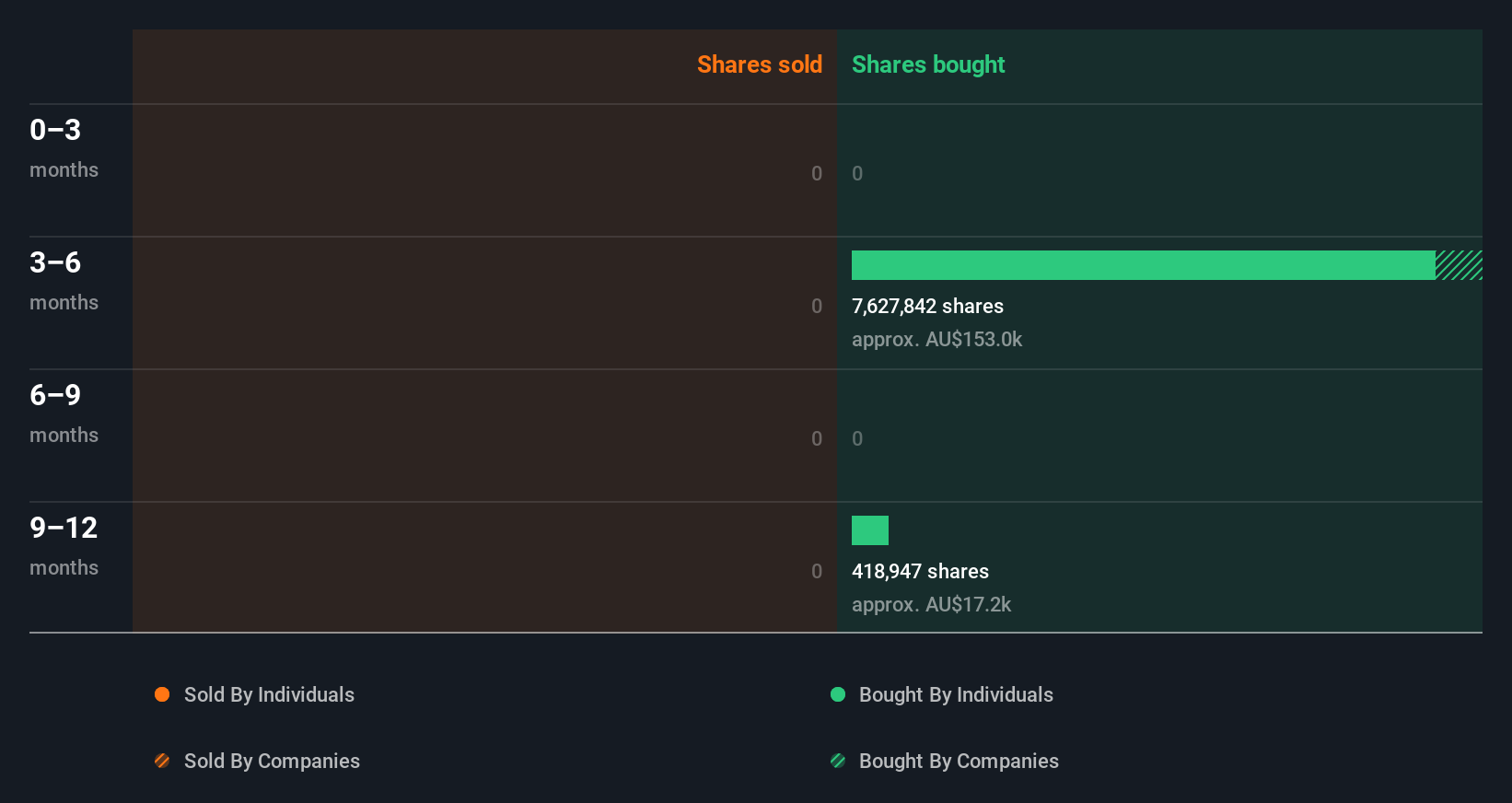
Task: Select the 9–12 months row label
Action: tap(64, 545)
